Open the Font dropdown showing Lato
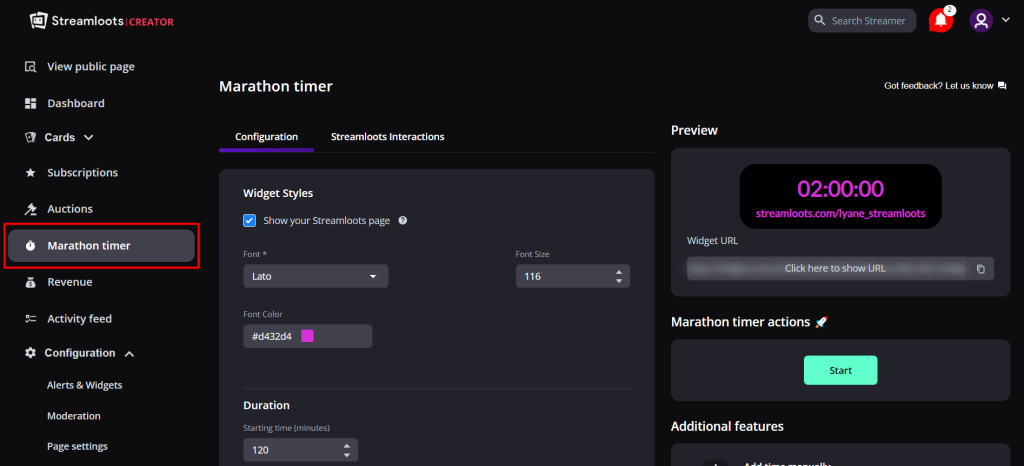 point(316,276)
